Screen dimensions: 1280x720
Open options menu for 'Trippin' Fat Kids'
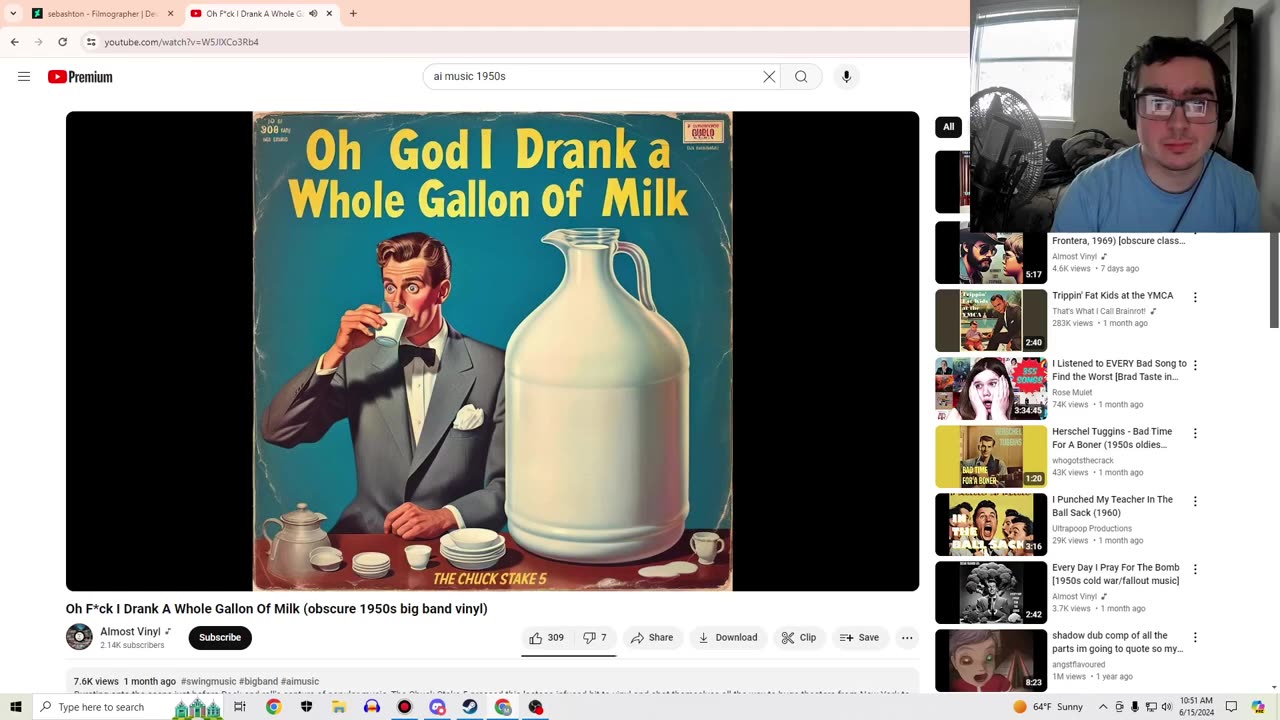point(1194,297)
